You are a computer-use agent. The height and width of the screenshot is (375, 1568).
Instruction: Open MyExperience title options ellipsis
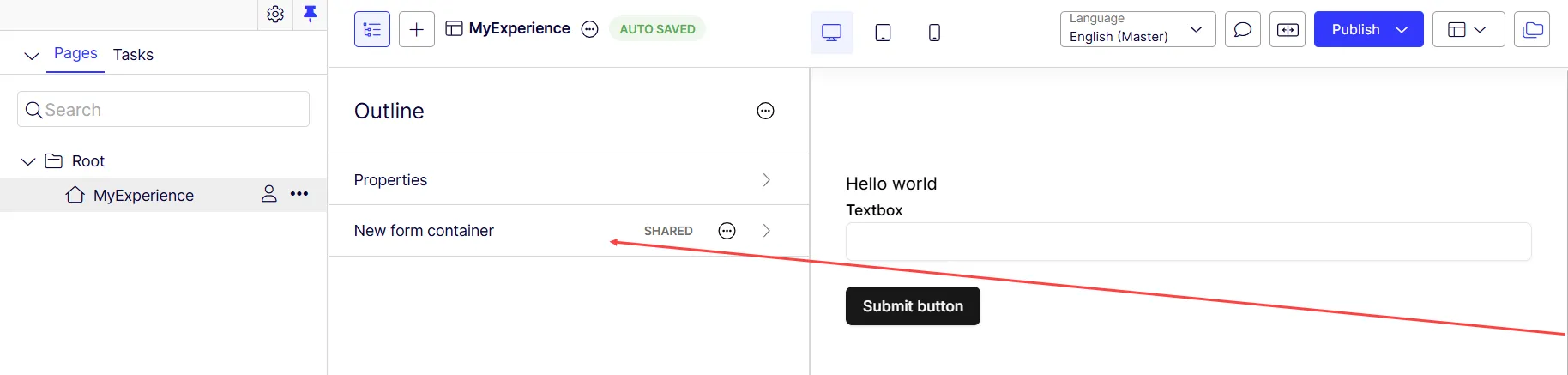tap(589, 29)
